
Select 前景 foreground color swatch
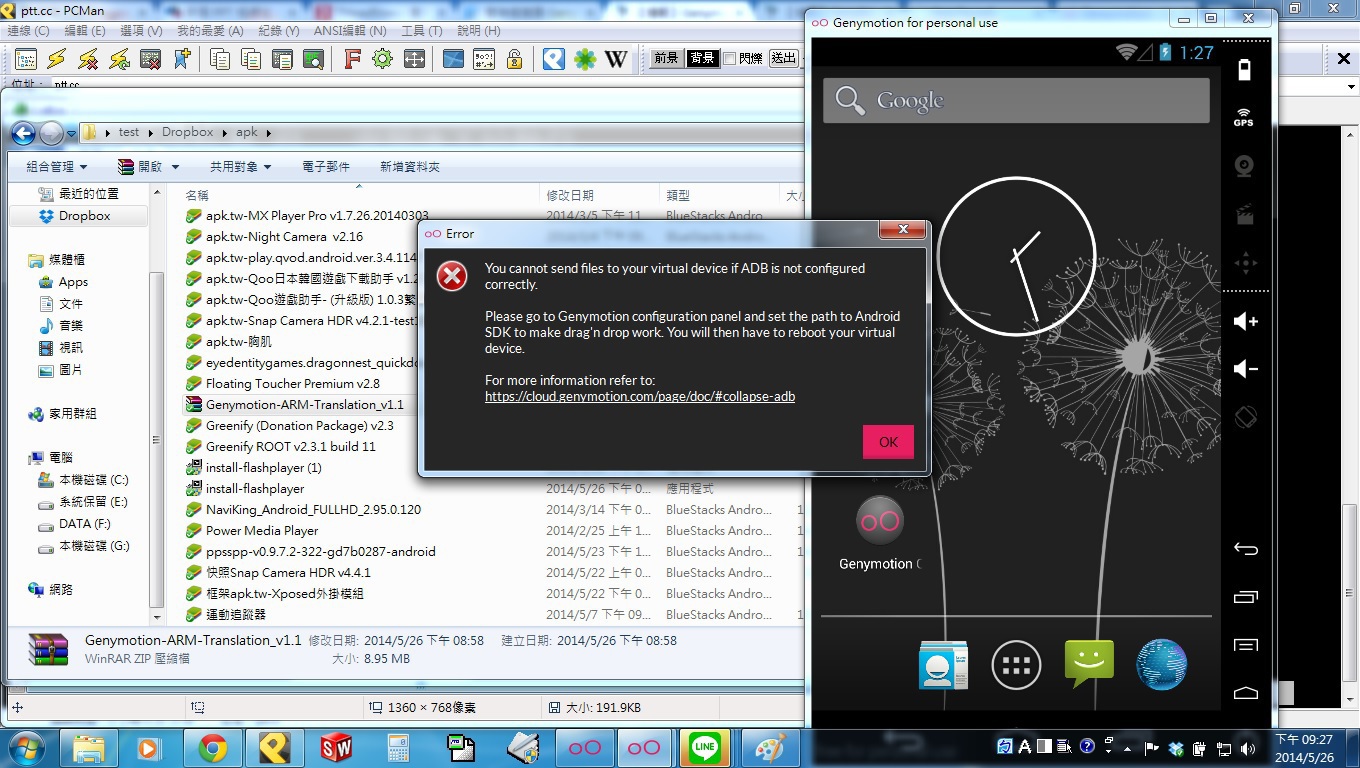click(x=666, y=58)
